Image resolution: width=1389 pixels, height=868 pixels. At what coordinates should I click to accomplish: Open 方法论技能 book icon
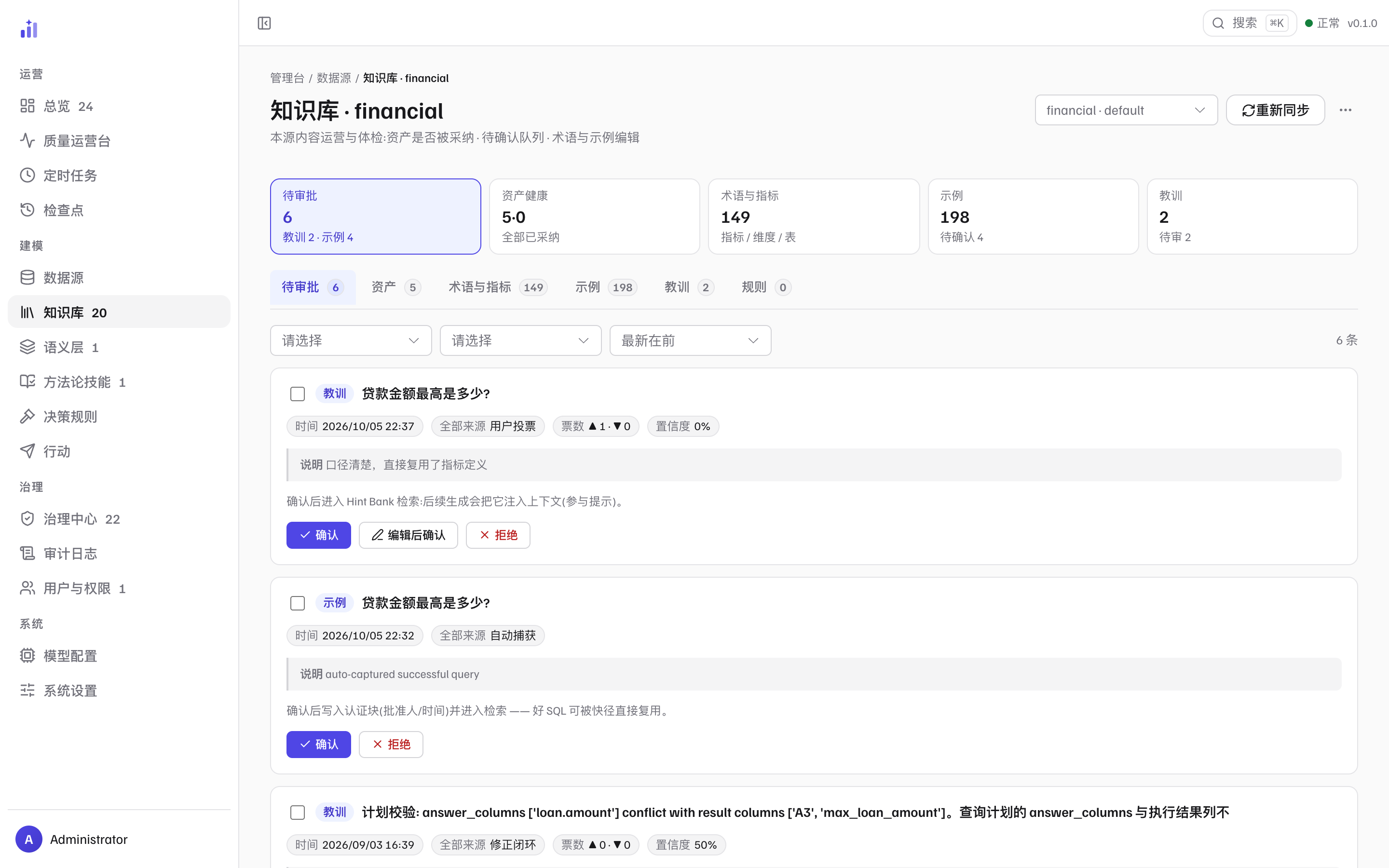tap(27, 382)
